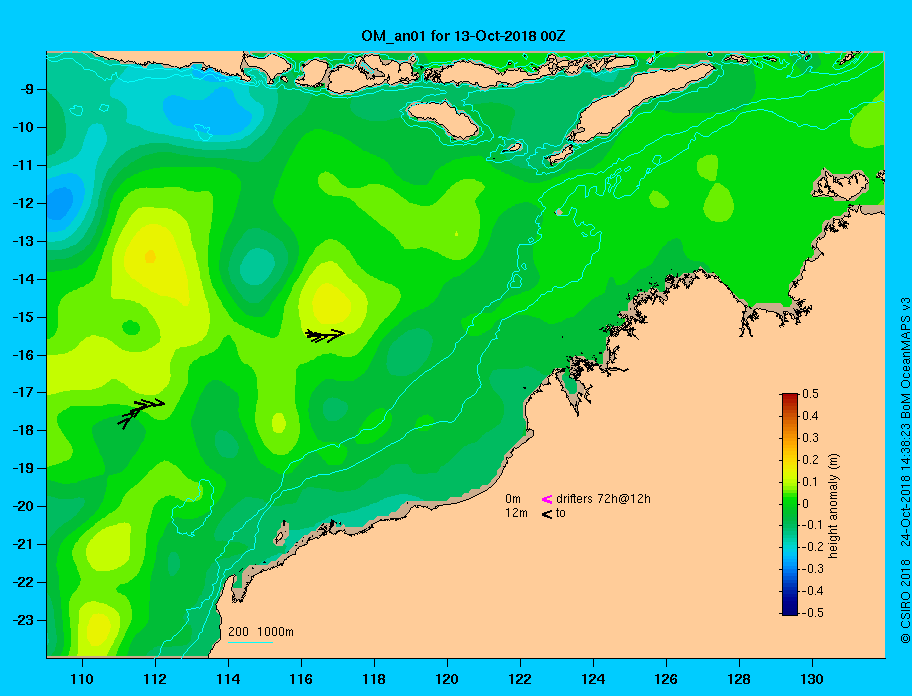Click the magenta drifter arrow legend symbol
The height and width of the screenshot is (696, 912).
point(547,499)
